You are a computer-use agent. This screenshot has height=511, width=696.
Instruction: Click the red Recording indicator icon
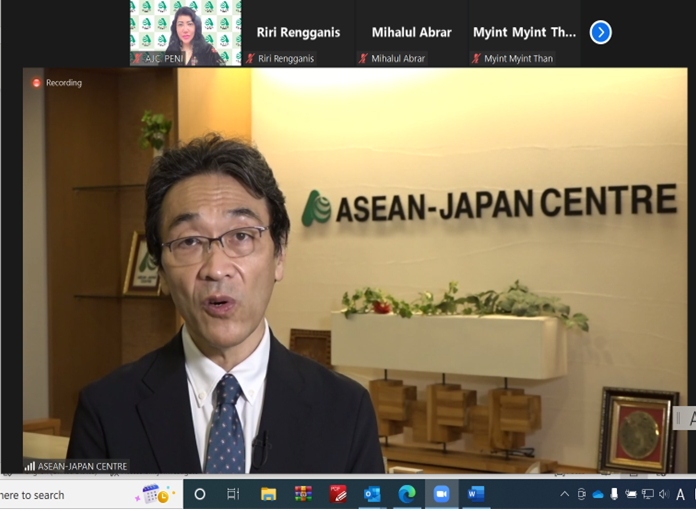pyautogui.click(x=36, y=83)
